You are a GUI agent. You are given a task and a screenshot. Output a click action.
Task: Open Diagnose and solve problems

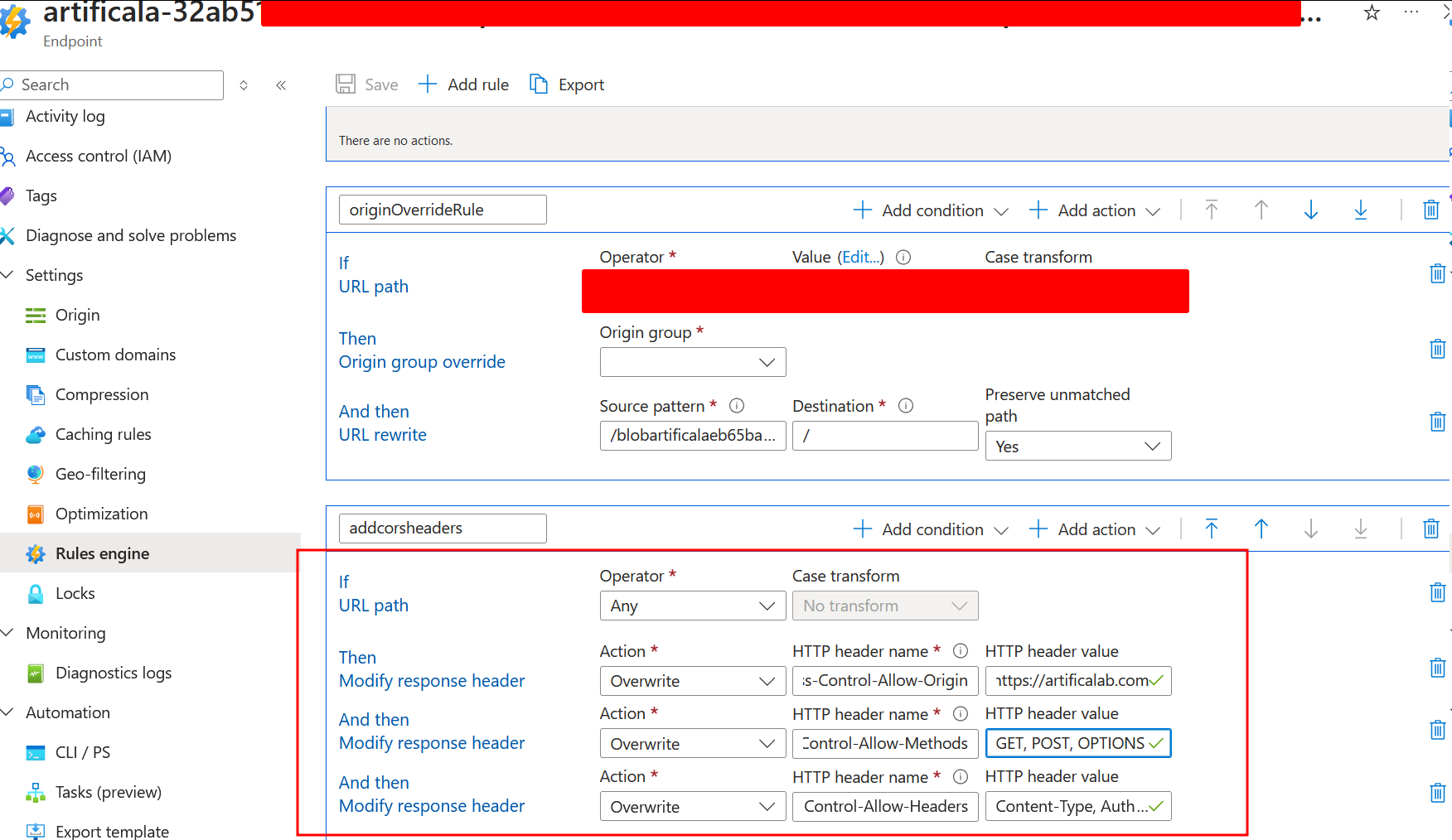tap(131, 236)
